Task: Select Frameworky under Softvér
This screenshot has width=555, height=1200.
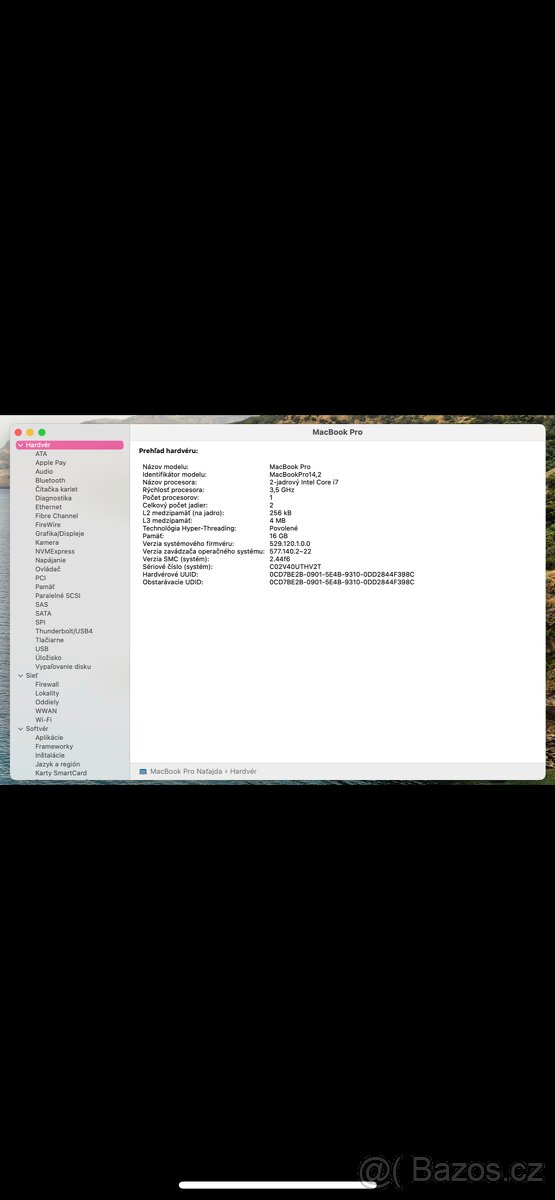Action: tap(54, 747)
